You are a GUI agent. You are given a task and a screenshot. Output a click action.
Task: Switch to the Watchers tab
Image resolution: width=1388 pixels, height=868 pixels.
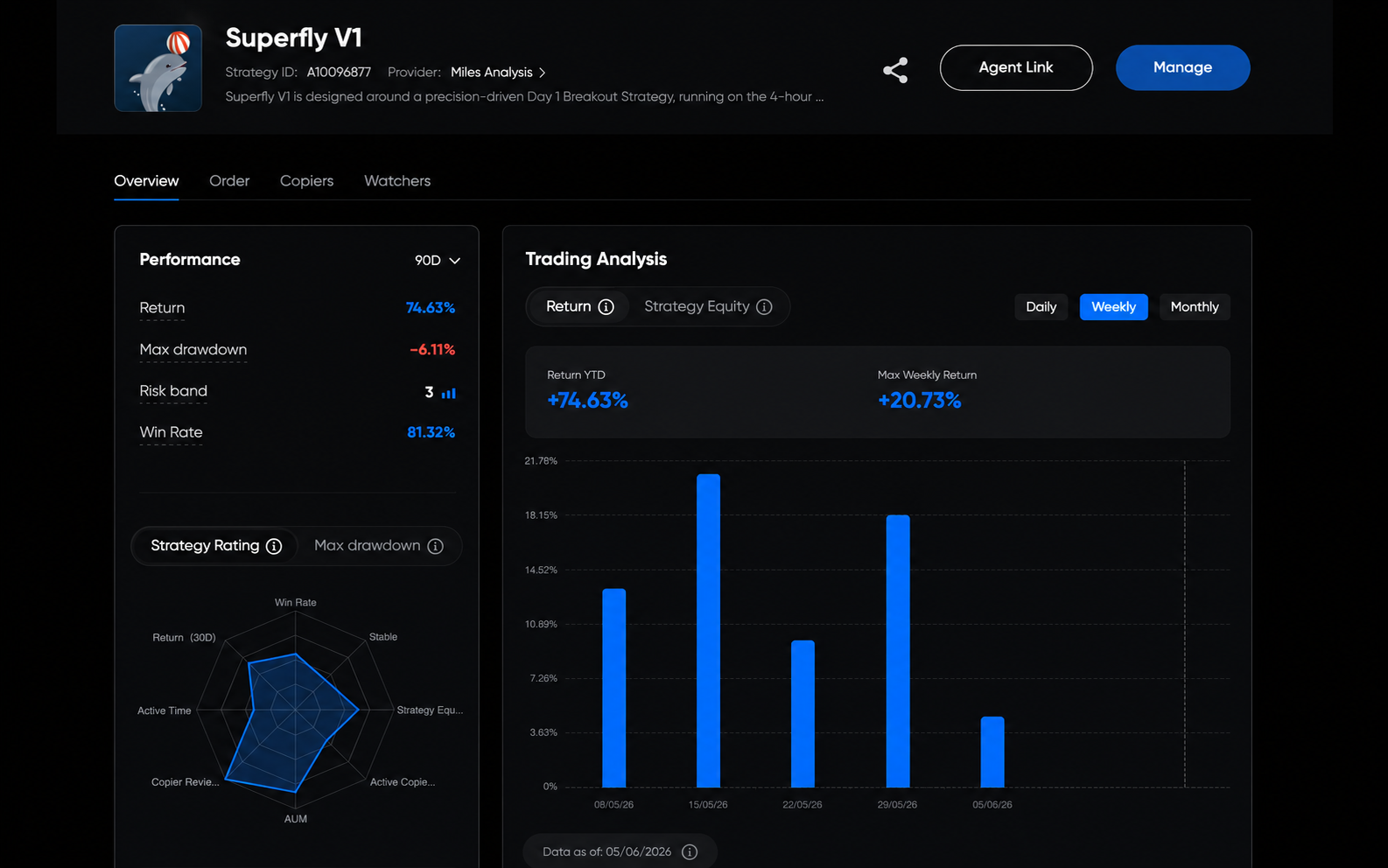point(397,181)
